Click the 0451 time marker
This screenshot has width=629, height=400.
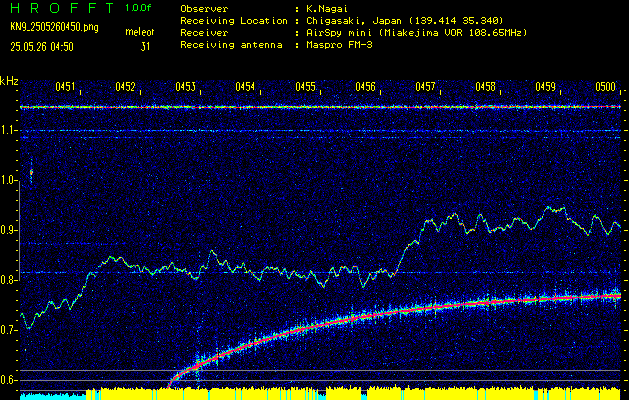(65, 86)
